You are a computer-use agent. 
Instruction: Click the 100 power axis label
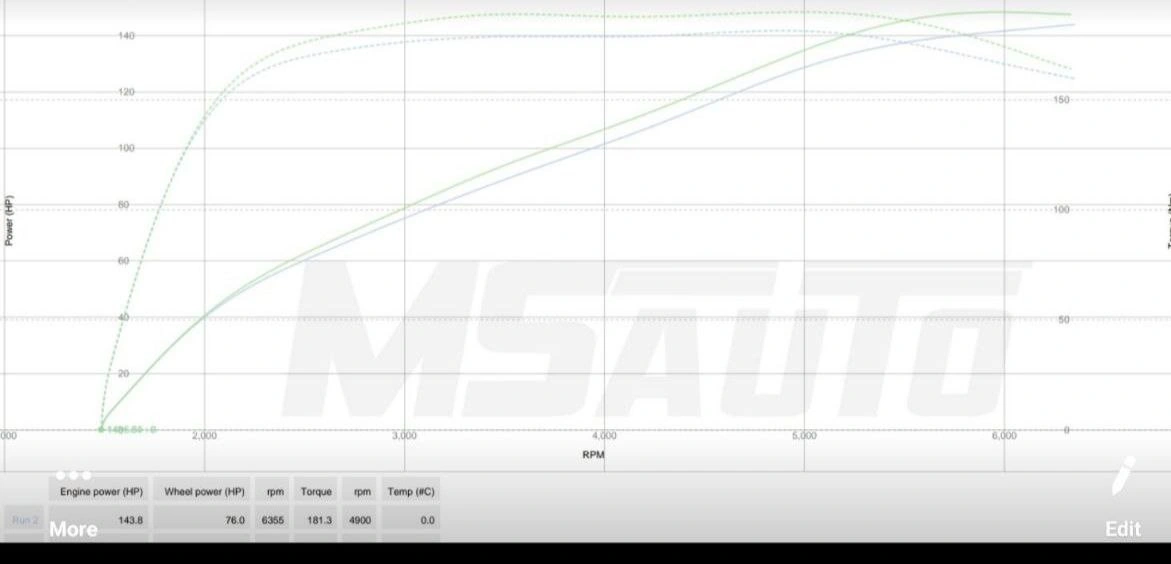pyautogui.click(x=126, y=148)
